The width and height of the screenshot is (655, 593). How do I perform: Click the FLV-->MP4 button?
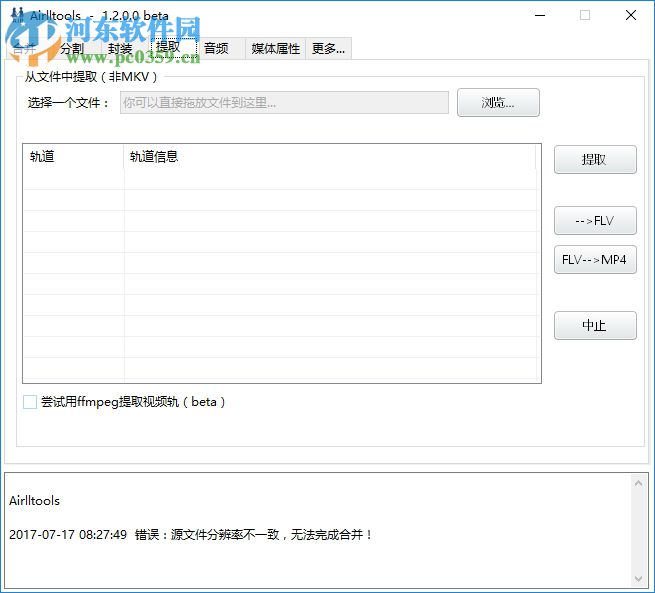click(x=595, y=260)
